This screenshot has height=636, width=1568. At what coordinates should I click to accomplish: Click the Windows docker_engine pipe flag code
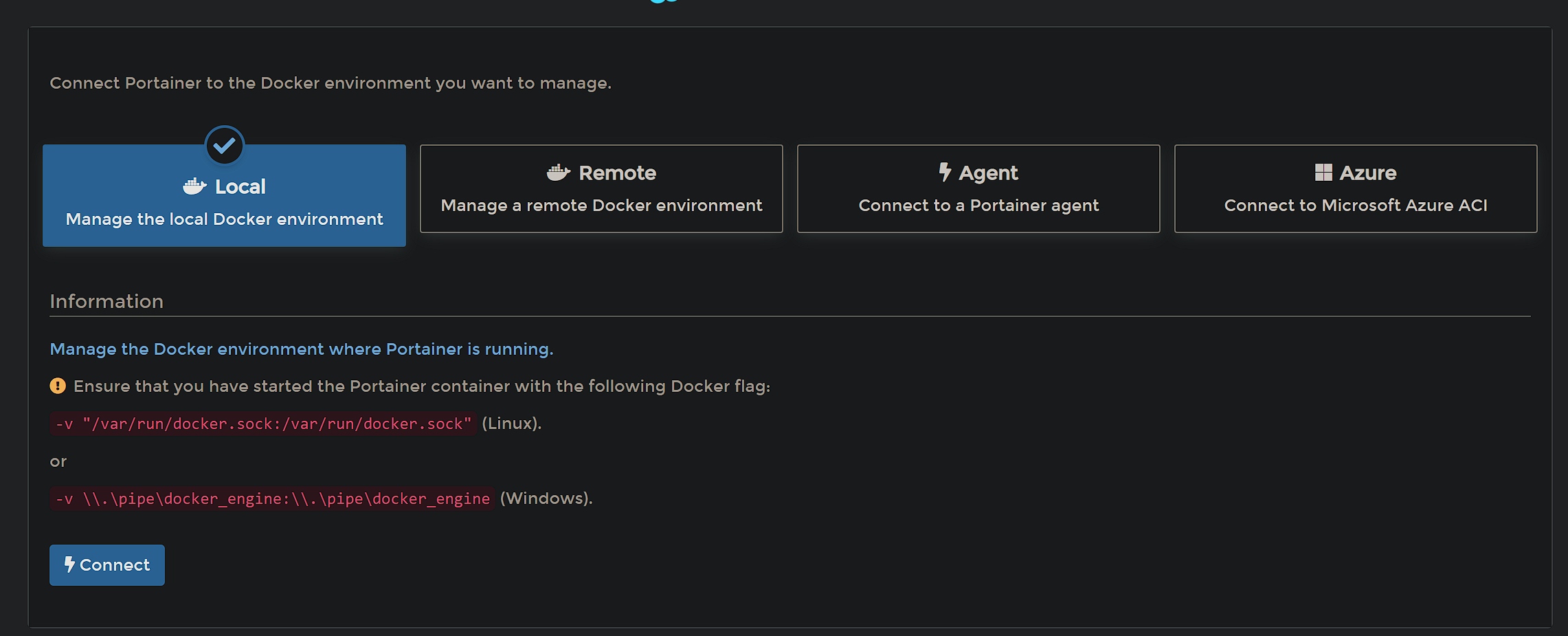pos(272,498)
